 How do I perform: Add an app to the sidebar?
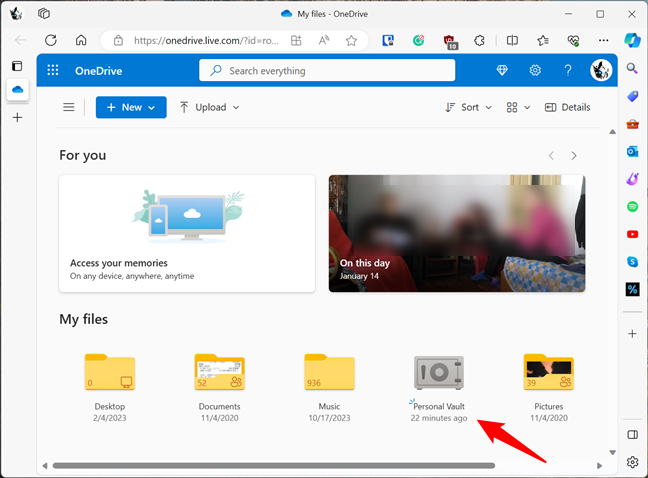click(632, 333)
